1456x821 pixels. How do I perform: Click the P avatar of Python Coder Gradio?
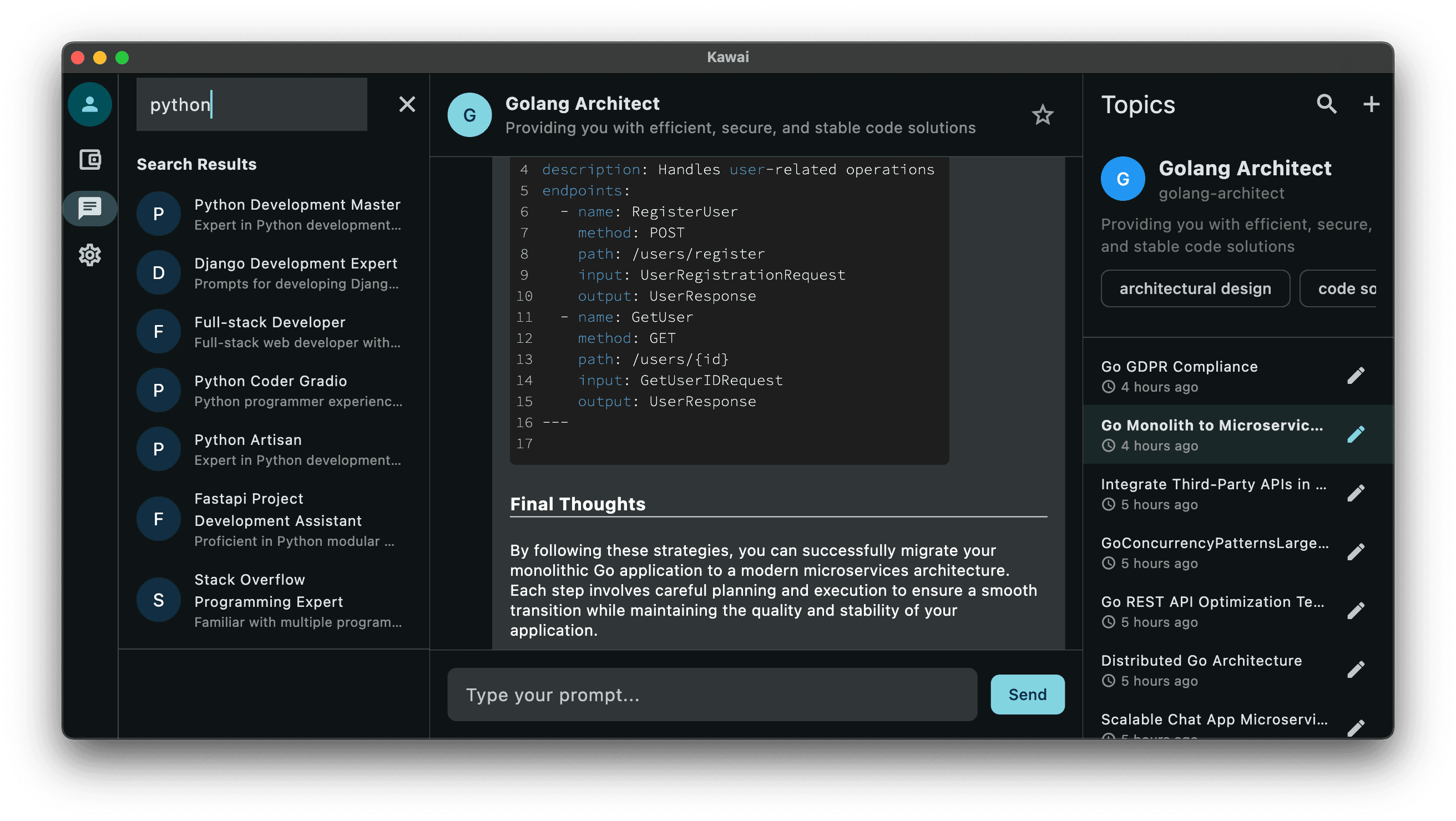point(159,390)
